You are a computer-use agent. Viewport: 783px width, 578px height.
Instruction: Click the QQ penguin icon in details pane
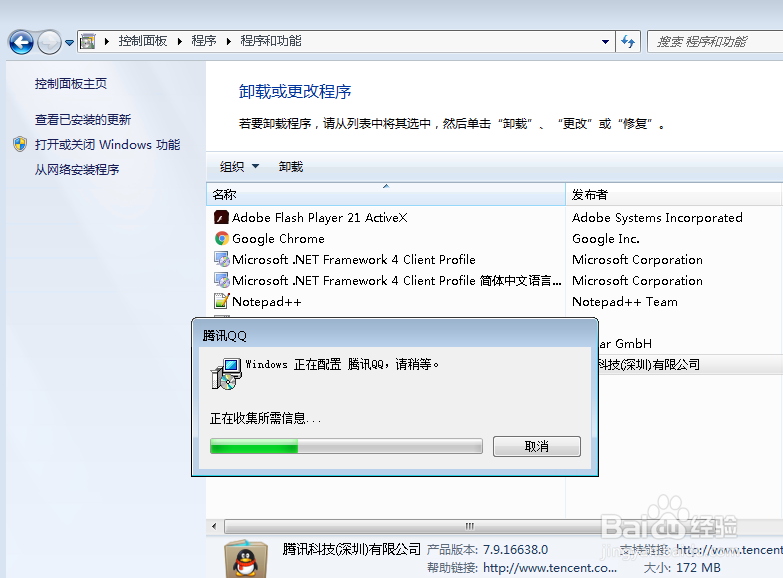pyautogui.click(x=246, y=560)
